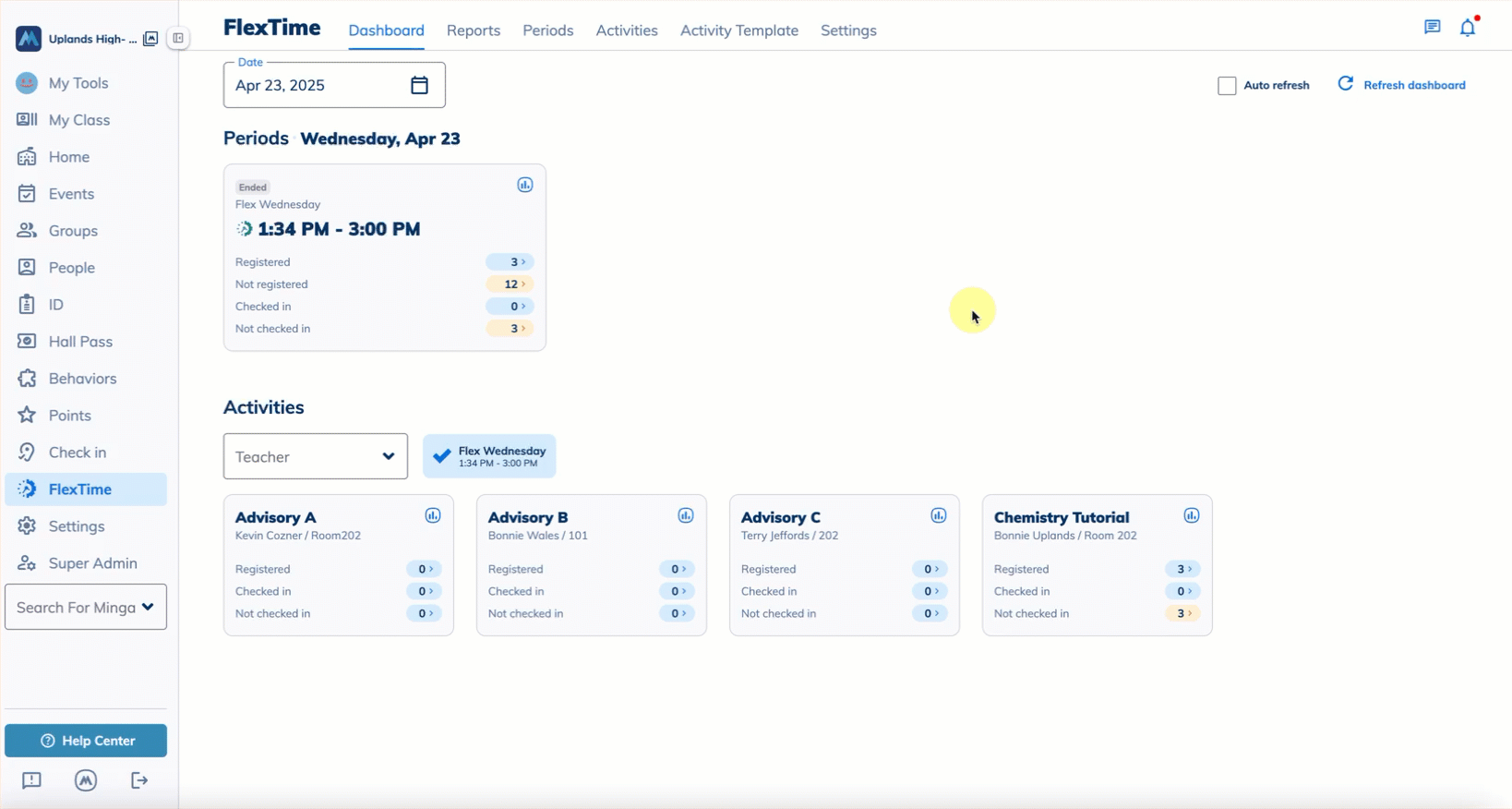Enable the Auto refresh checkbox
This screenshot has width=1512, height=809.
pyautogui.click(x=1227, y=86)
